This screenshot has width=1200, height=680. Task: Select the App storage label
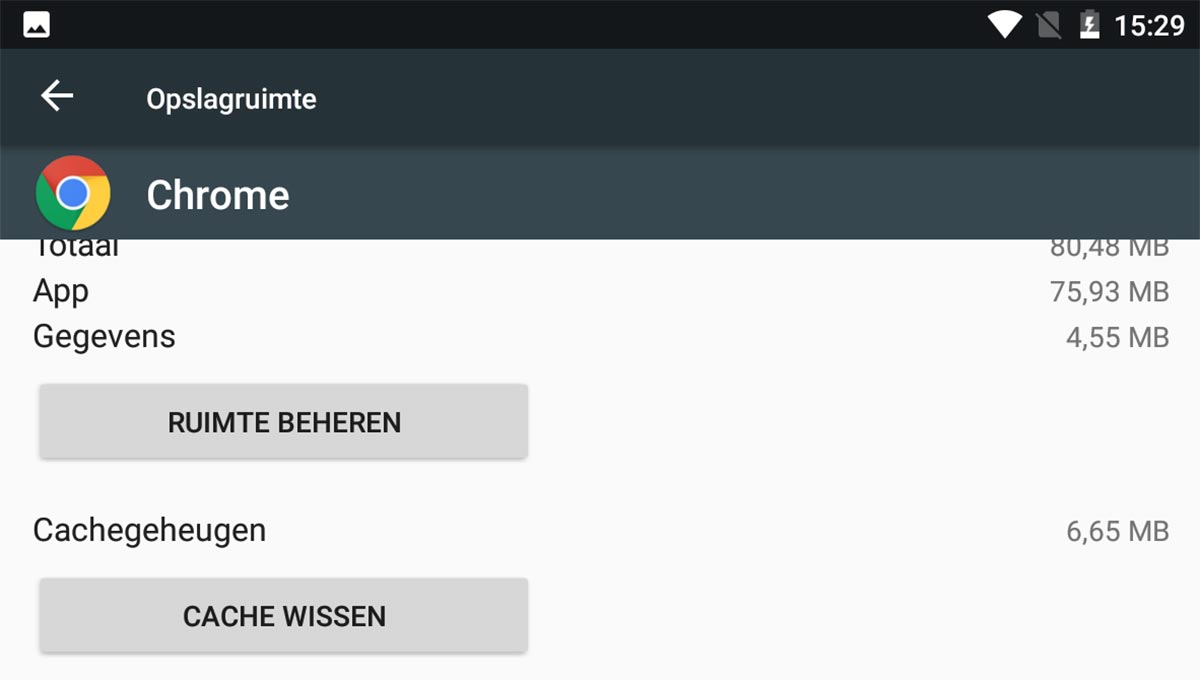click(x=61, y=291)
